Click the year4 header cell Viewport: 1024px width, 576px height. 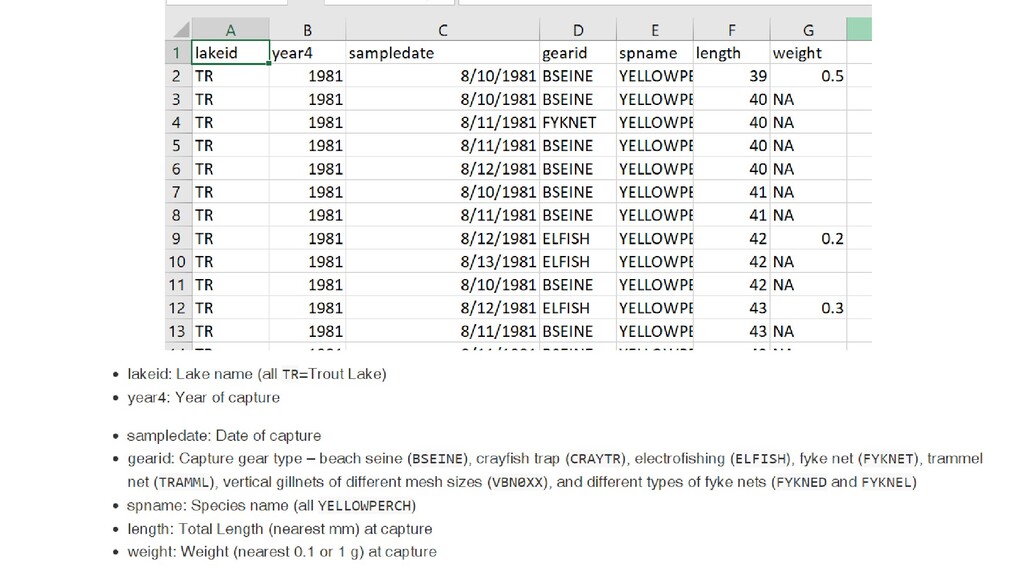click(x=307, y=53)
